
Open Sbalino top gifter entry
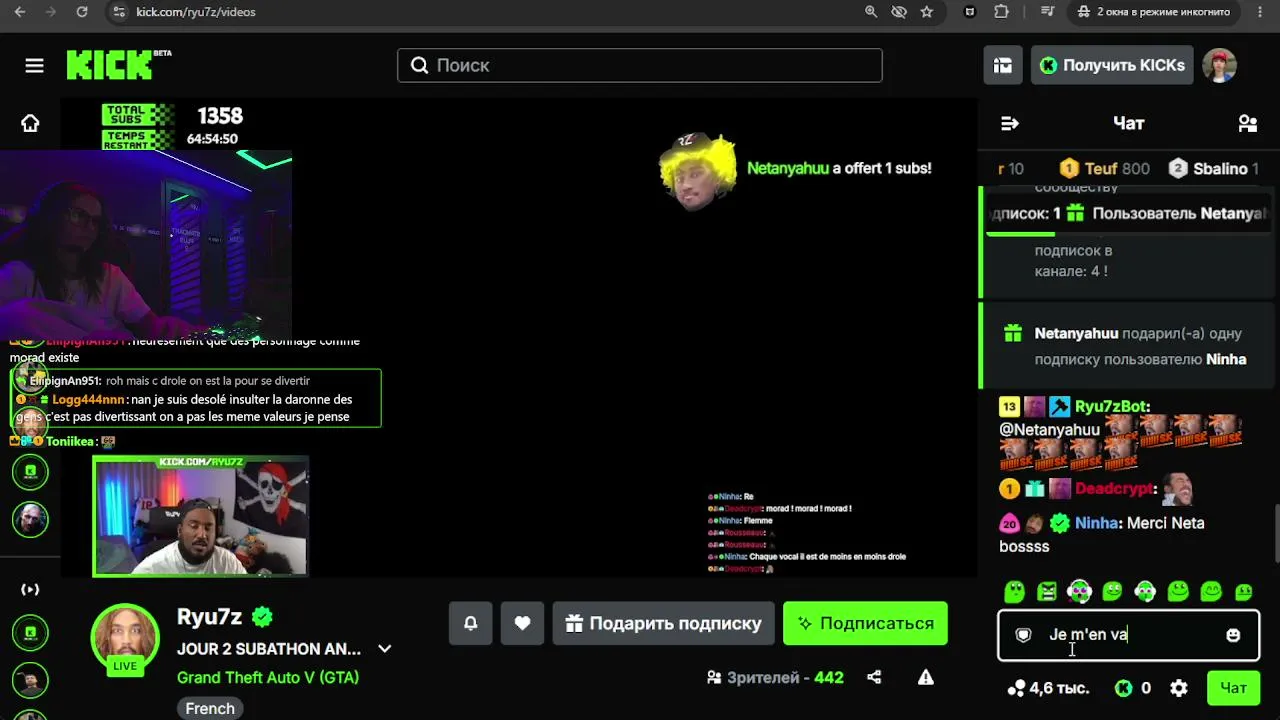(1213, 169)
